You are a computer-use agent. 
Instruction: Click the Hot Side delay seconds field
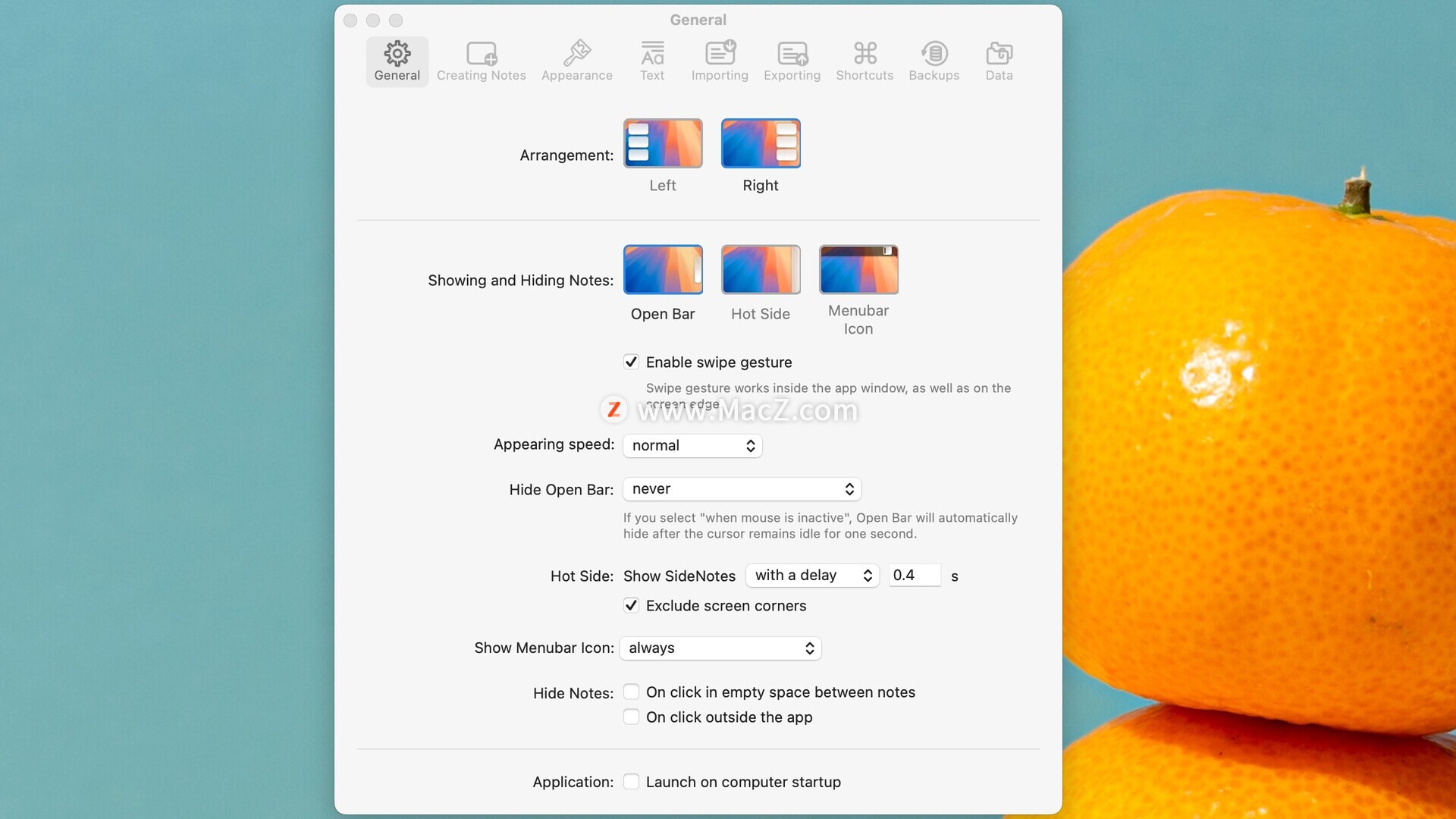[x=915, y=575]
